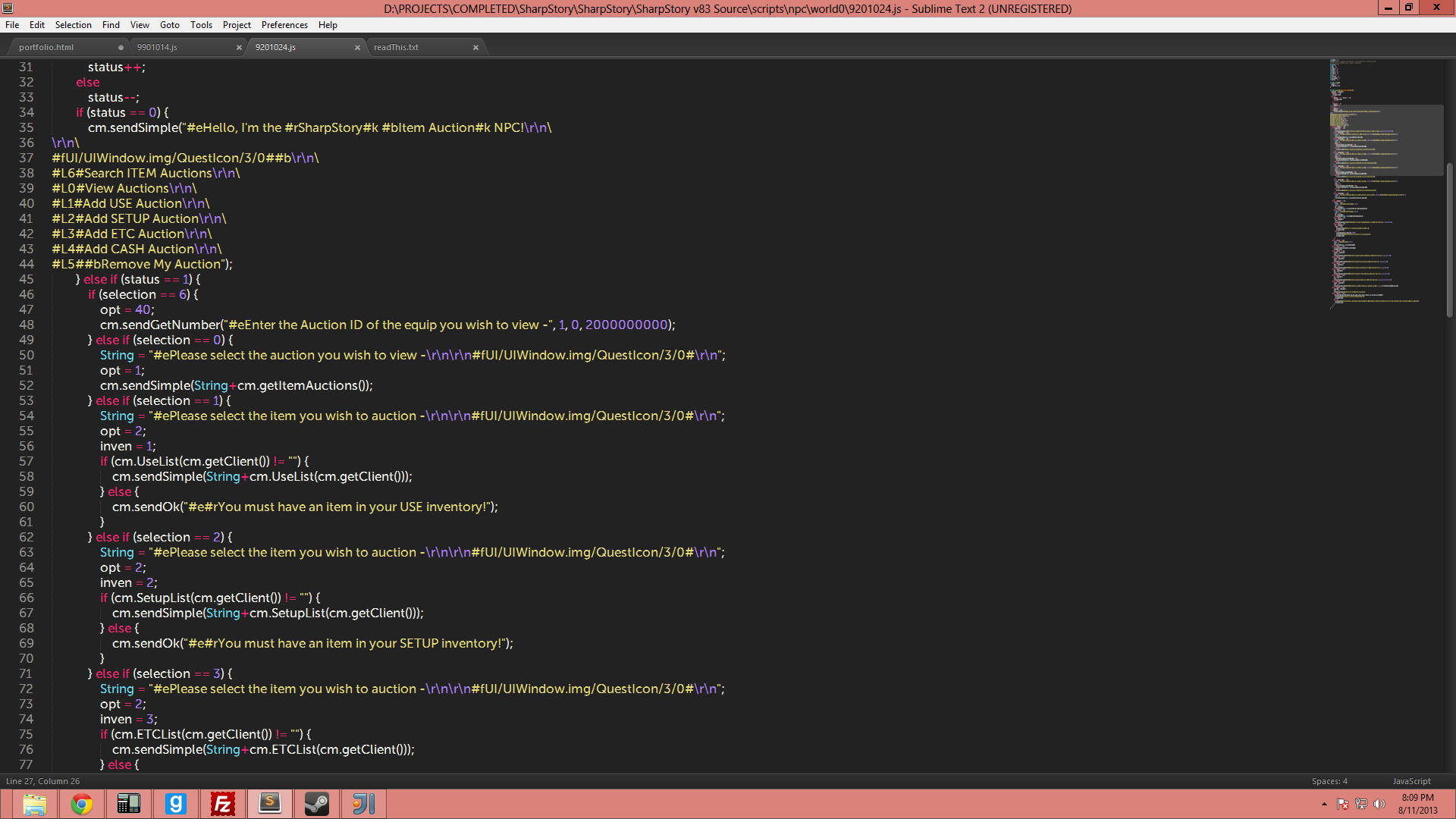The width and height of the screenshot is (1456, 819).
Task: Open the volume speaker tray icon
Action: (1379, 804)
